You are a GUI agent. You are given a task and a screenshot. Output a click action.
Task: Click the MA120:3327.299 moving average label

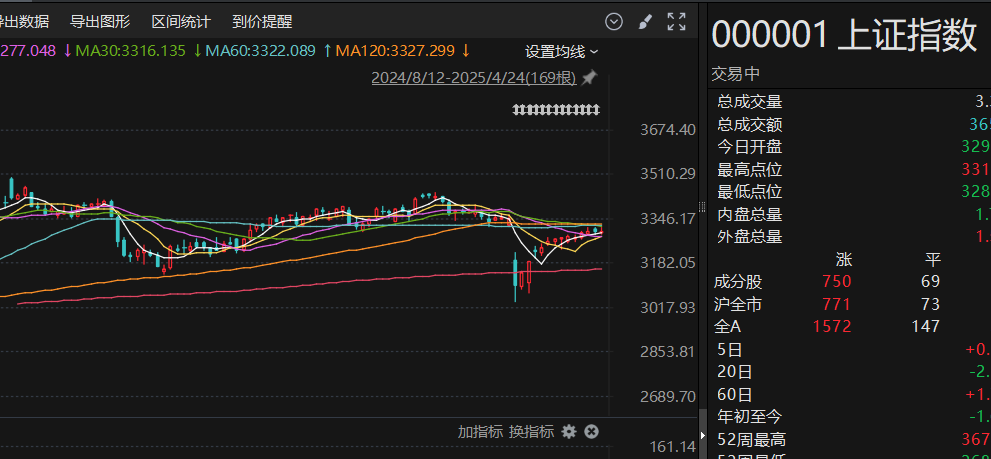(x=395, y=51)
